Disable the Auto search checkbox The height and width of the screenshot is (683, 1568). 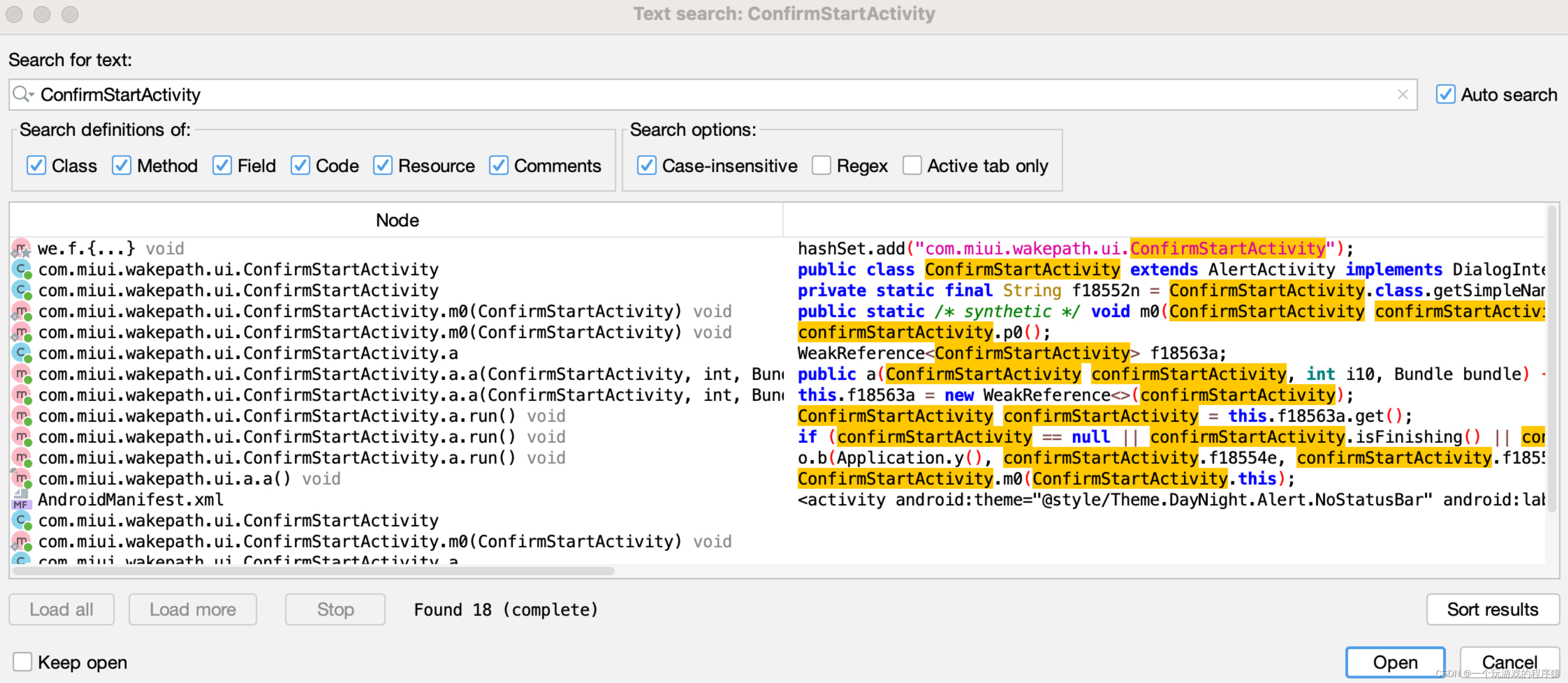pos(1445,94)
